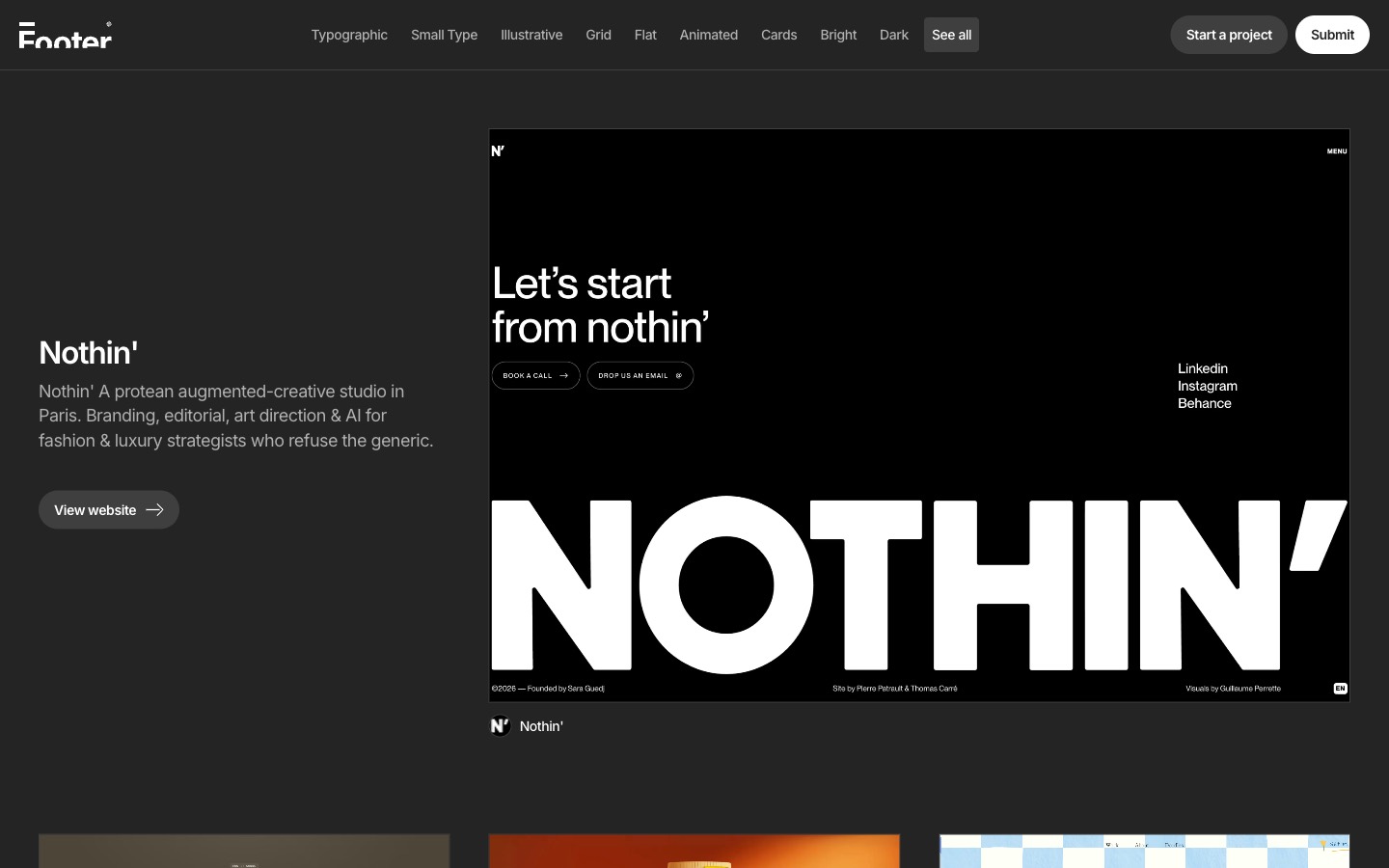This screenshot has height=868, width=1389.
Task: Open the Footer logo home link
Action: pyautogui.click(x=66, y=35)
